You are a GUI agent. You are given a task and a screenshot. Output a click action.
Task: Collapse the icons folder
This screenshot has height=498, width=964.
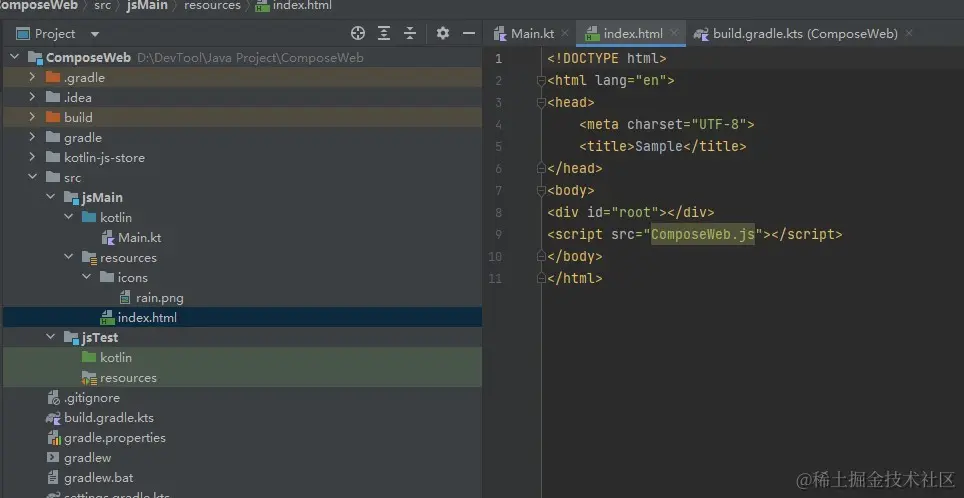87,277
